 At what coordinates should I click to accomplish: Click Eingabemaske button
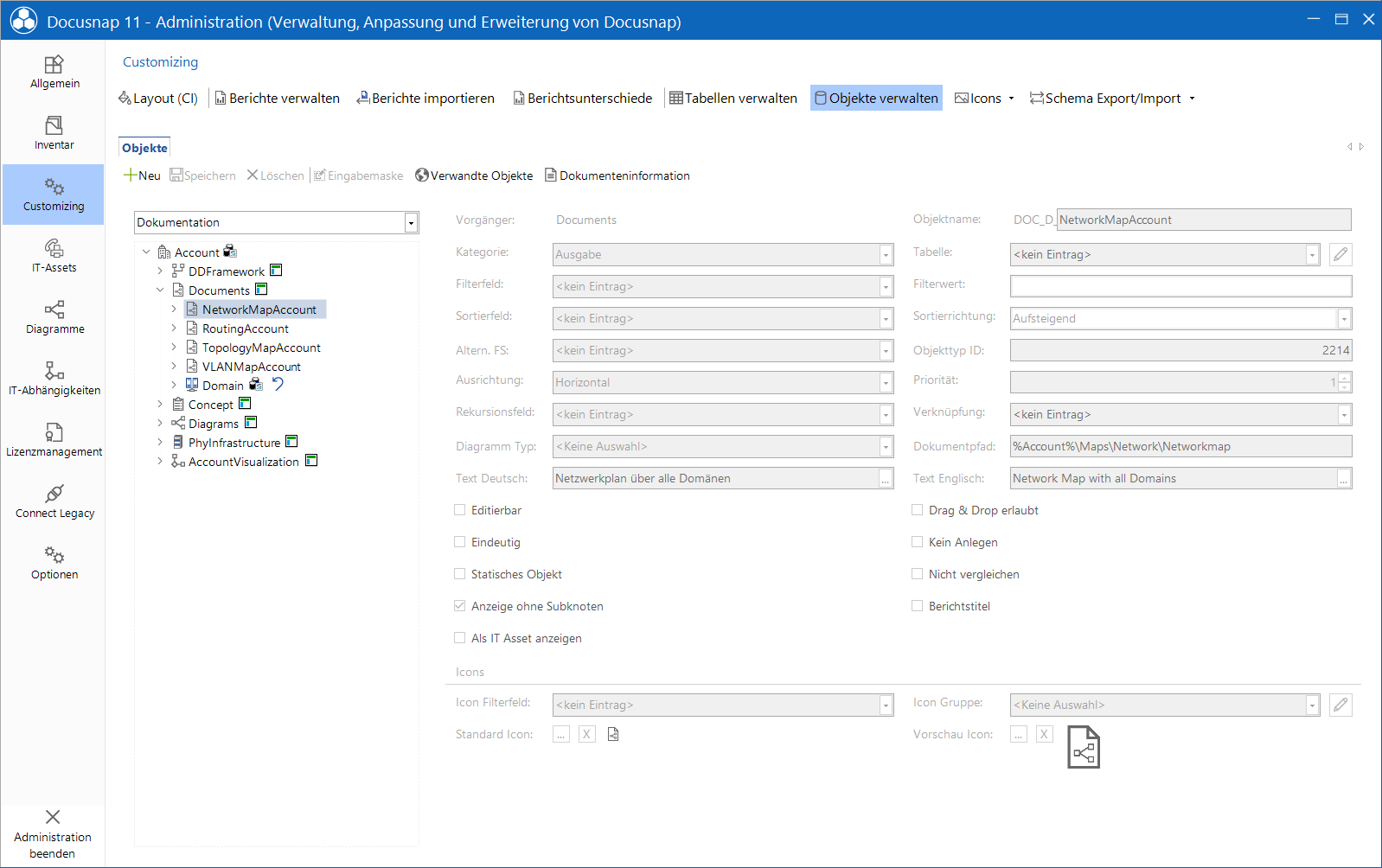tap(358, 176)
